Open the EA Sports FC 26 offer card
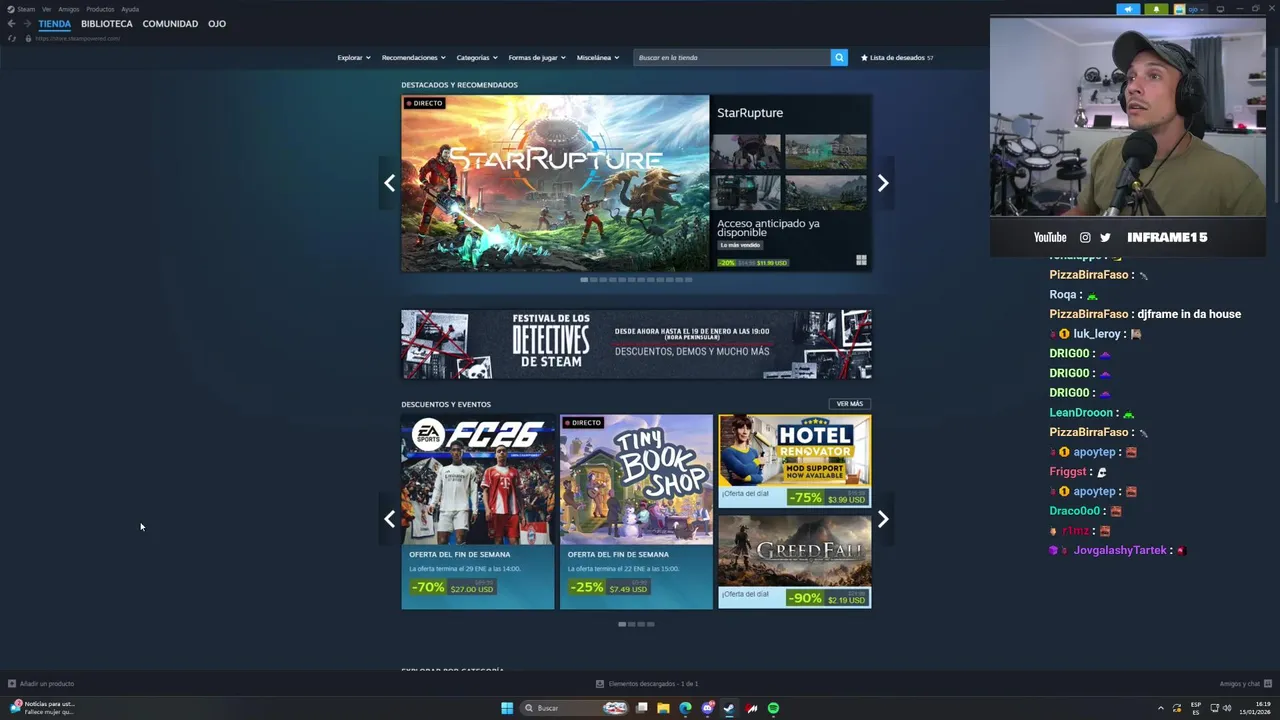Image resolution: width=1280 pixels, height=720 pixels. point(478,512)
